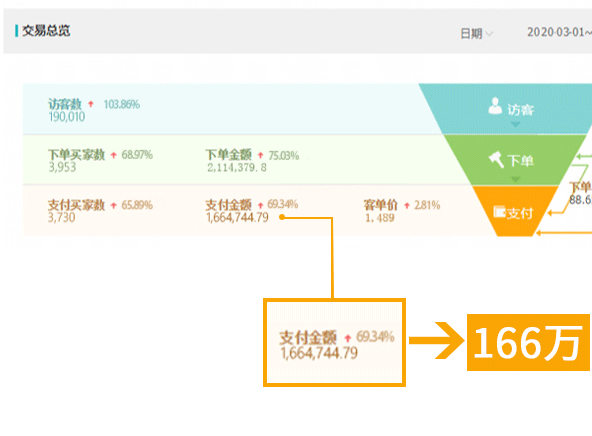Viewport: 592px width, 436px height.
Task: Open the 日期 dropdown
Action: coord(476,34)
